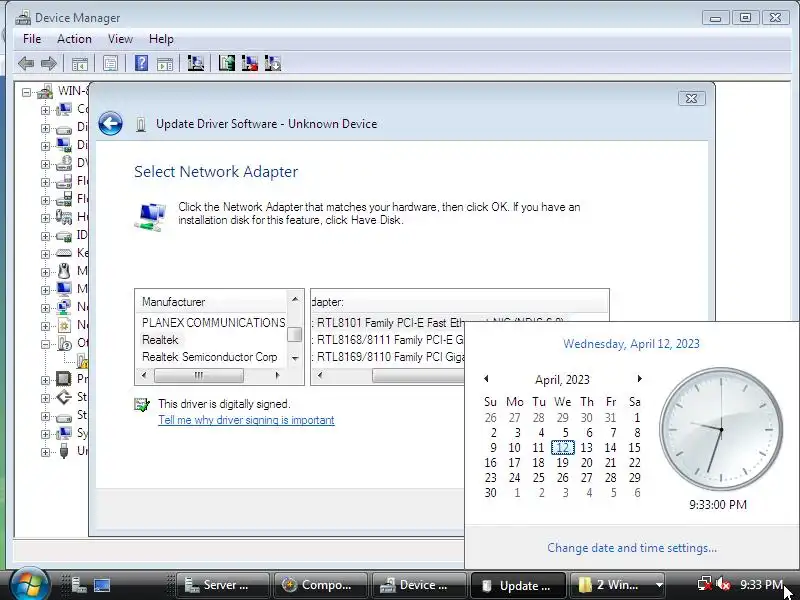800x600 pixels.
Task: Select Realtek Semiconductor Corp manufacturer
Action: click(210, 357)
